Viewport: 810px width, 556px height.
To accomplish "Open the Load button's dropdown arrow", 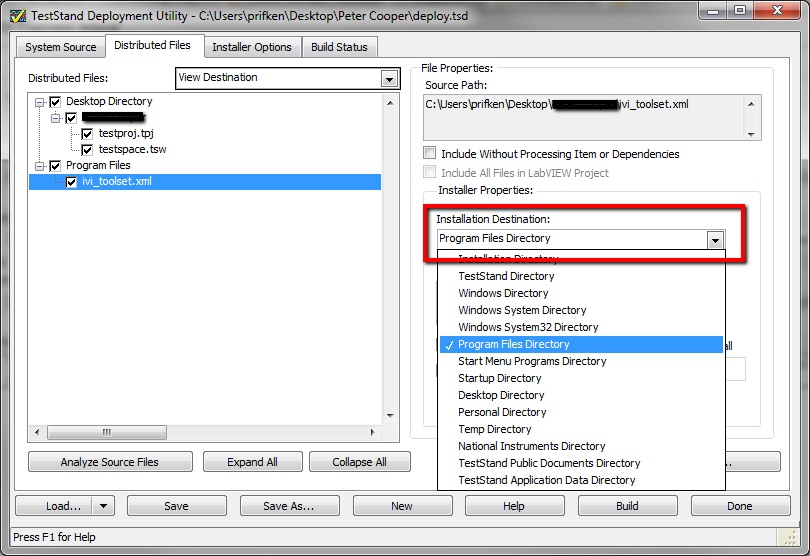I will (x=103, y=506).
